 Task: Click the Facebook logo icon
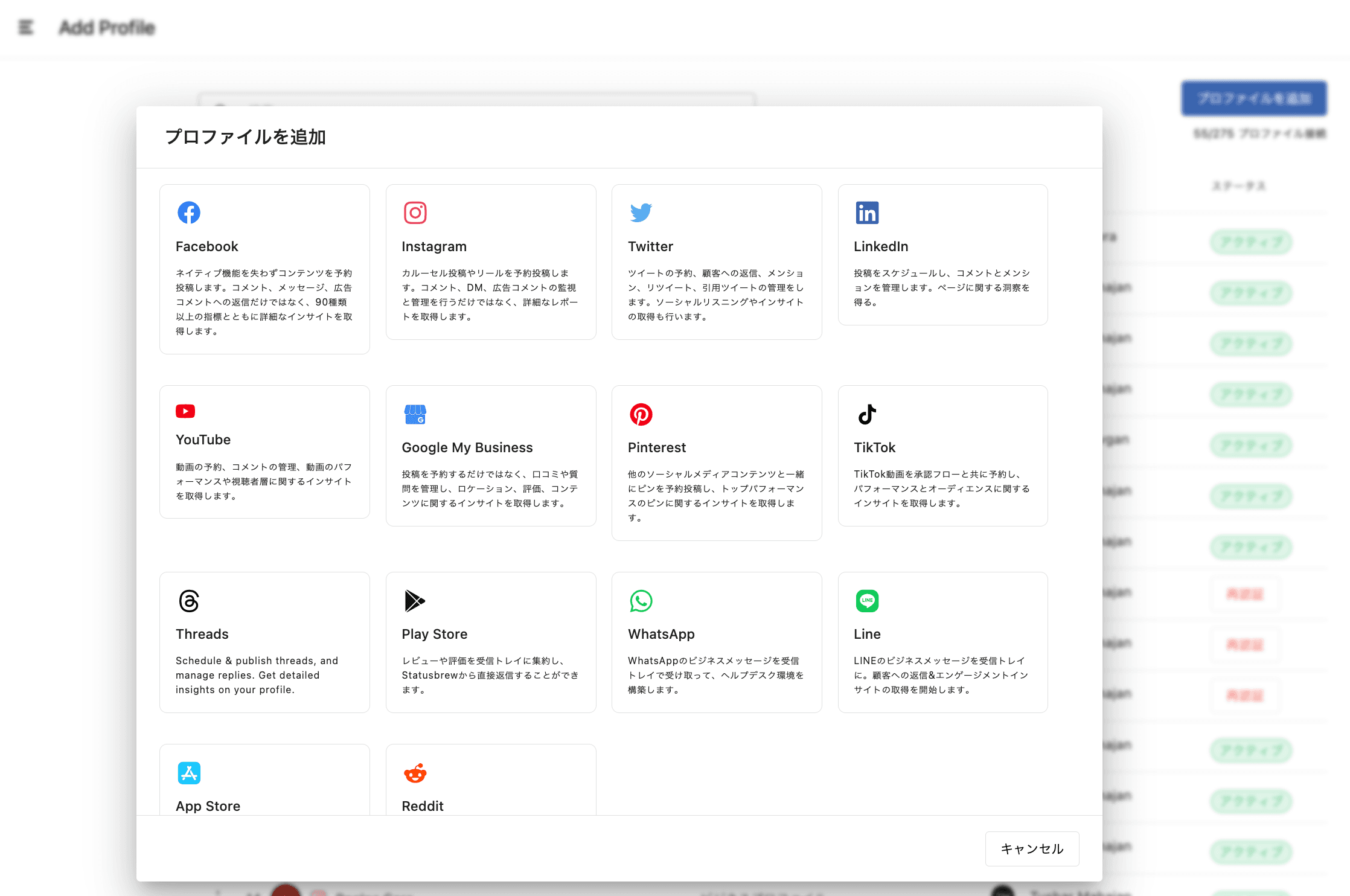pyautogui.click(x=189, y=213)
